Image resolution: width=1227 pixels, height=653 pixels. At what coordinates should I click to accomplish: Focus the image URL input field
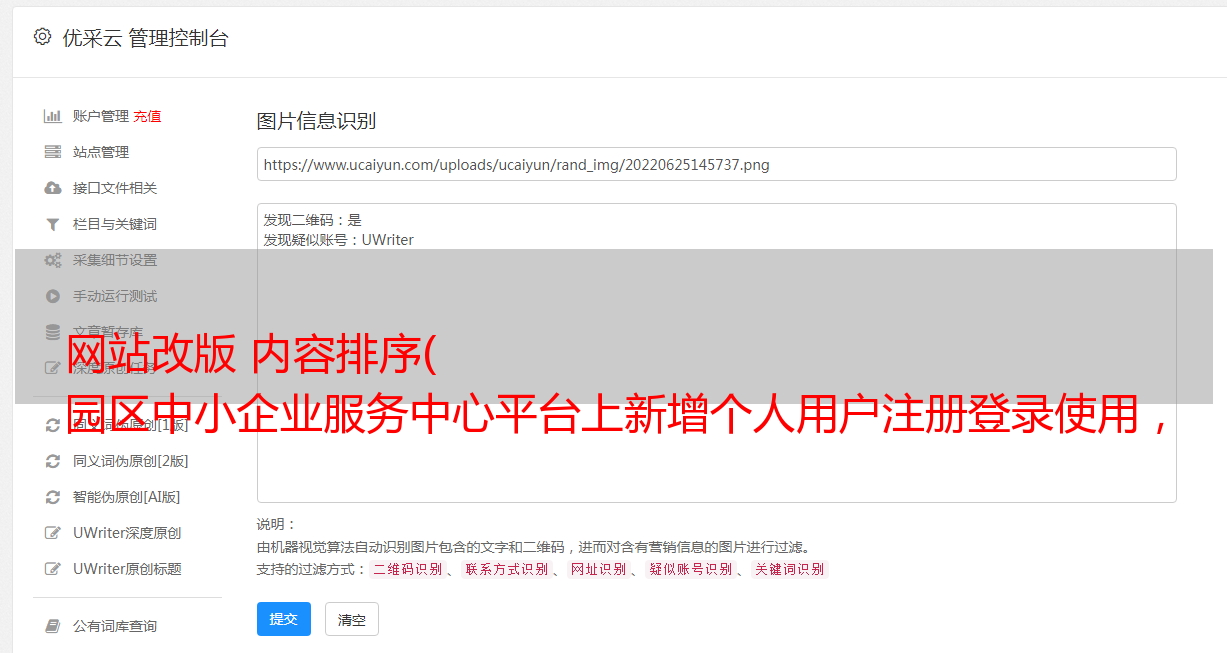(716, 164)
